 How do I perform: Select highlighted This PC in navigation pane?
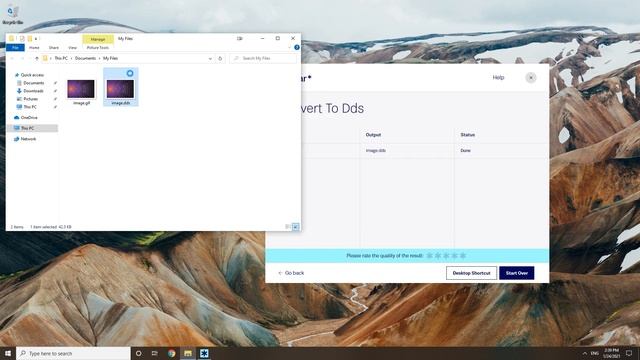[33, 128]
